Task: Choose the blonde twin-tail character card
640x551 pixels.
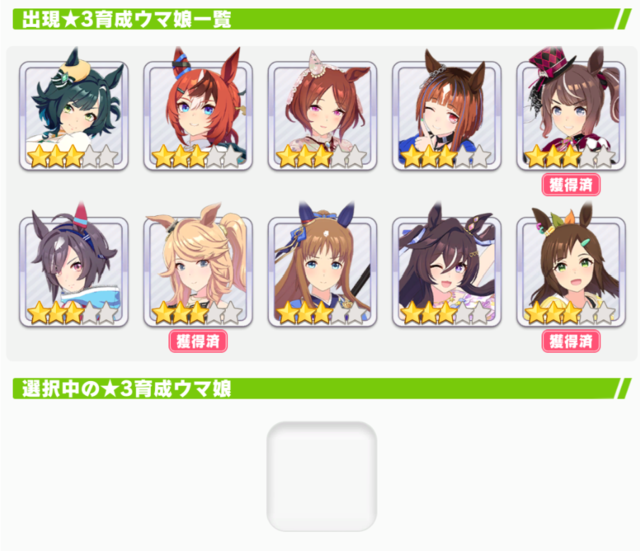Action: (x=198, y=272)
